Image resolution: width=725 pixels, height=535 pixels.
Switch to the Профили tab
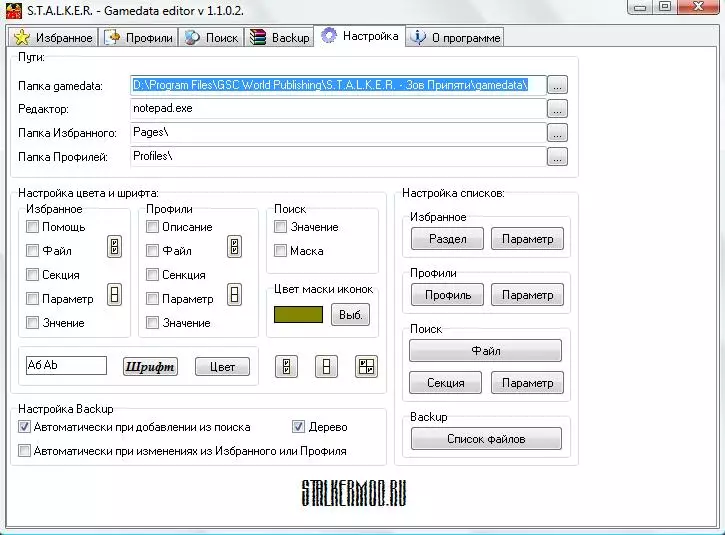pyautogui.click(x=138, y=37)
